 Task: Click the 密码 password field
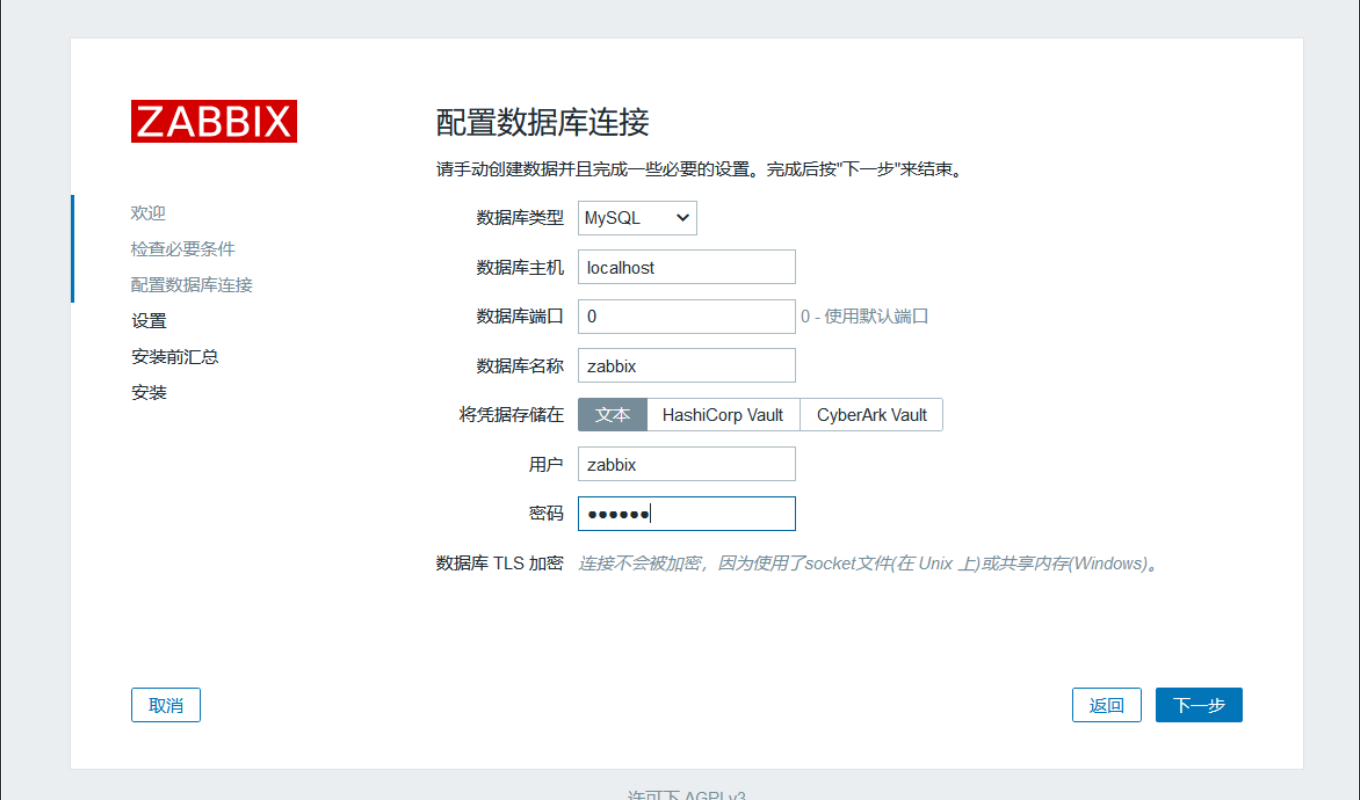click(x=687, y=513)
